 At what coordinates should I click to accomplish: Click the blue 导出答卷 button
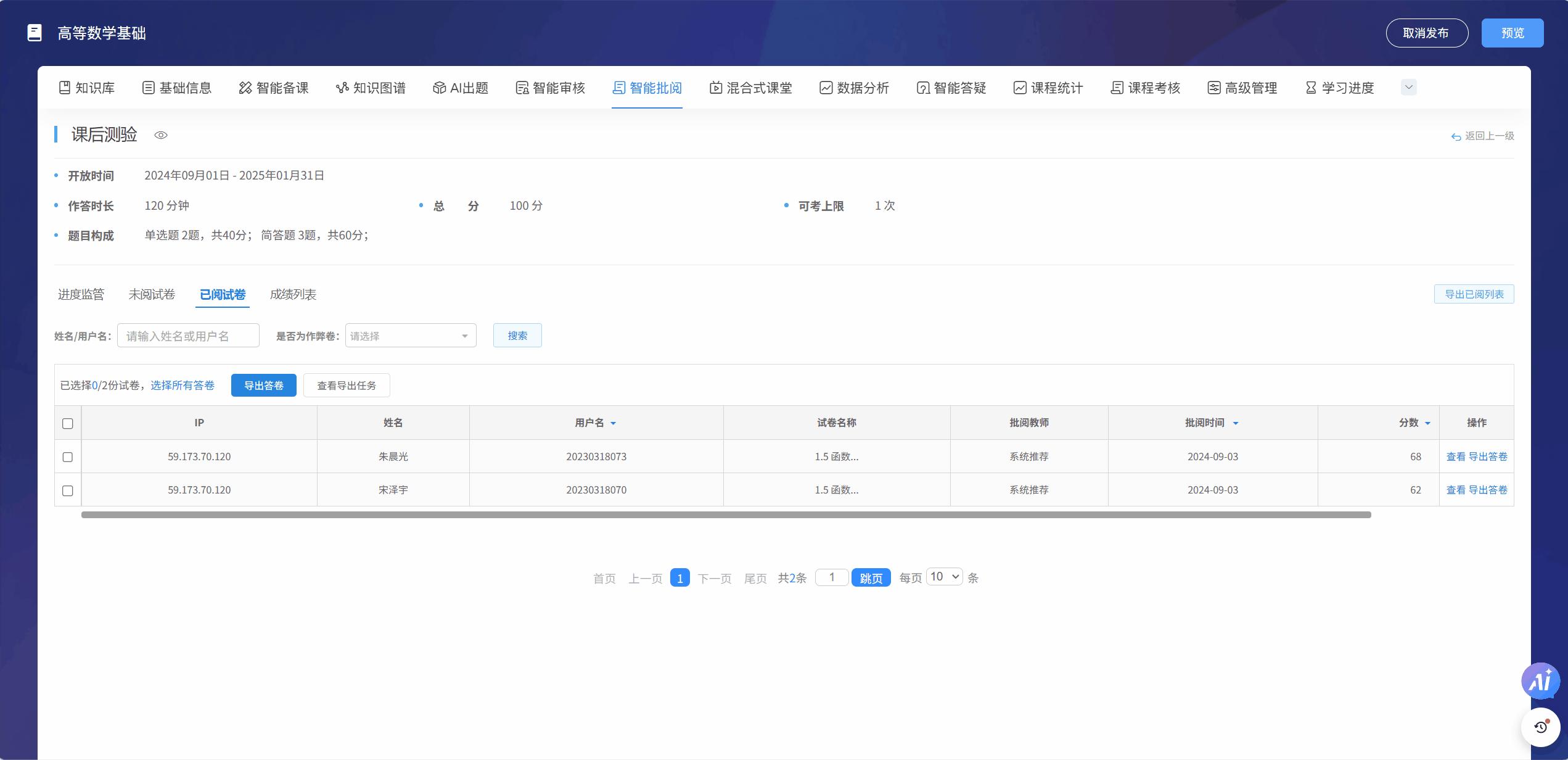[263, 386]
